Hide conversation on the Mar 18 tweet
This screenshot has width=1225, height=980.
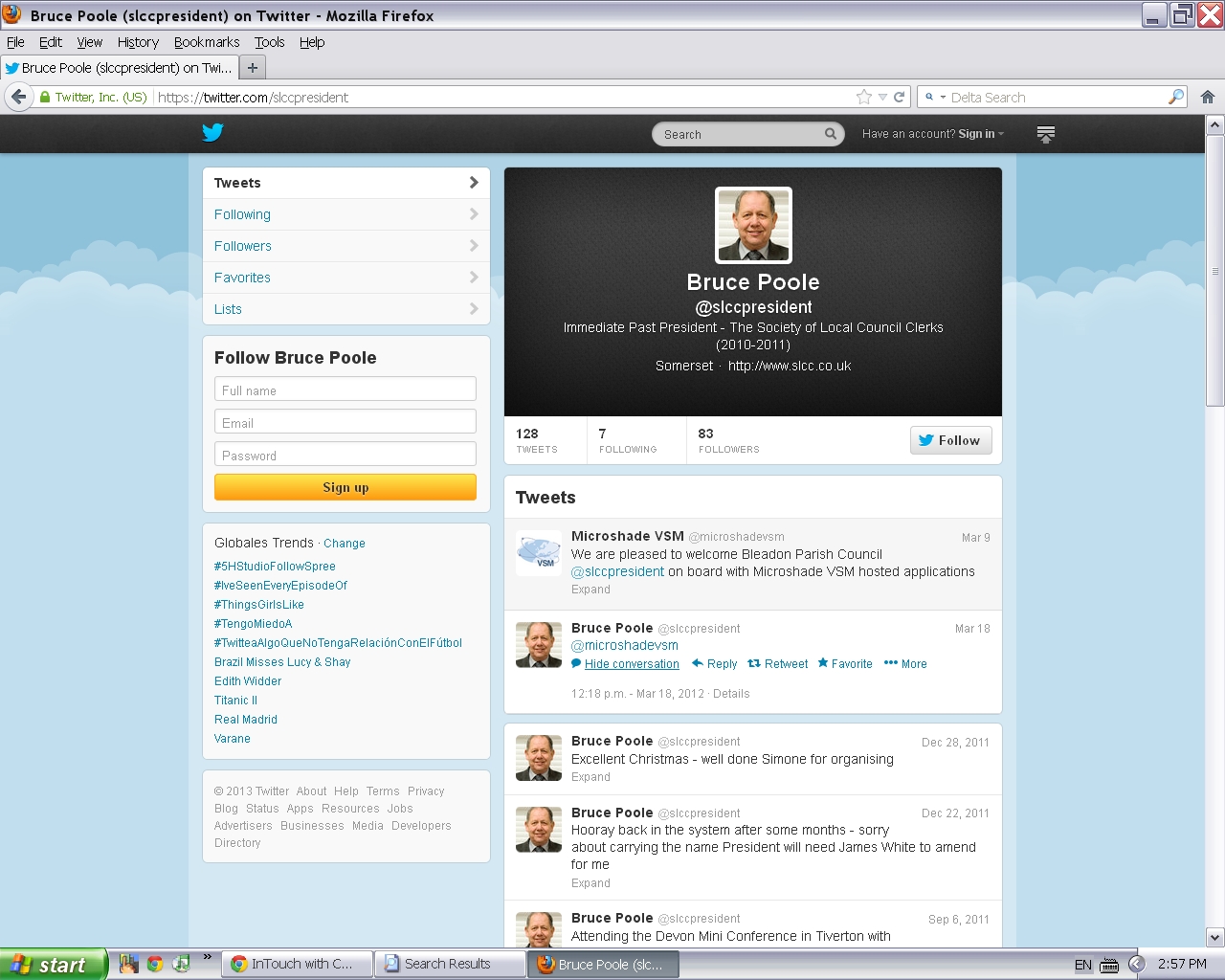click(631, 664)
